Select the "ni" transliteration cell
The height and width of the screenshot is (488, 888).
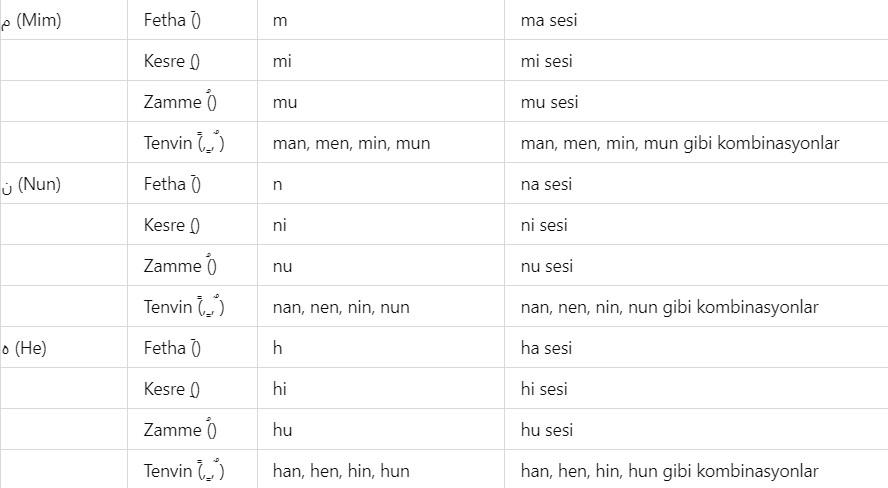(280, 225)
